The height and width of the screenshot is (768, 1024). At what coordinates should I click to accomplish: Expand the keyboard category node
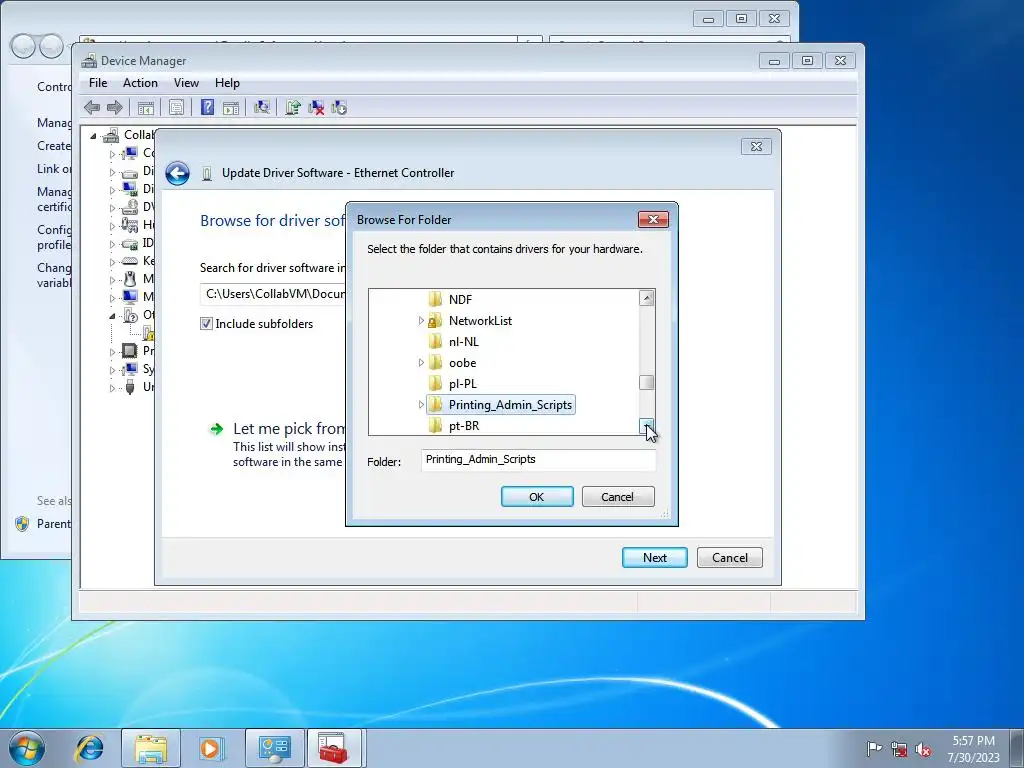(x=112, y=261)
